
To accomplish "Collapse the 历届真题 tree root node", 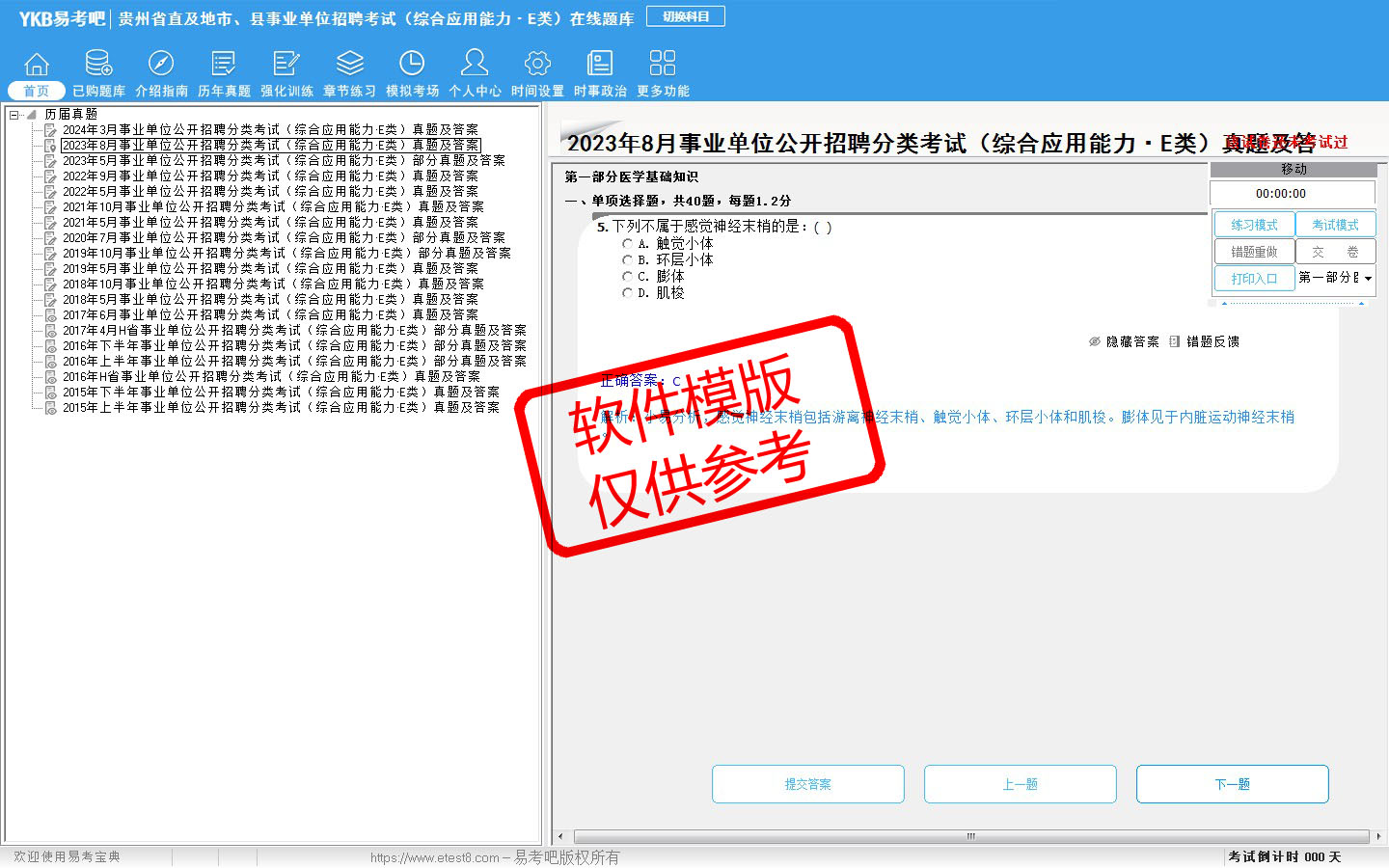I will pos(14,115).
